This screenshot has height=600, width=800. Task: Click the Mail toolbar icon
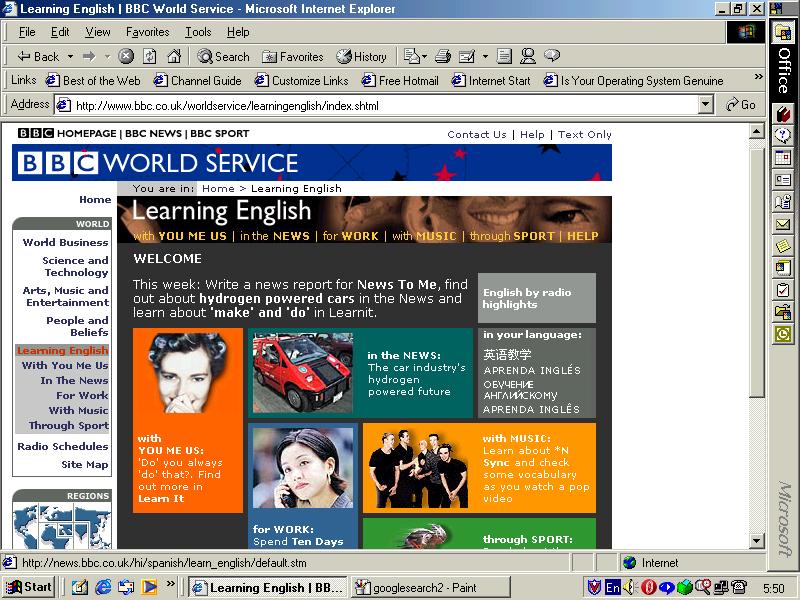tap(411, 56)
